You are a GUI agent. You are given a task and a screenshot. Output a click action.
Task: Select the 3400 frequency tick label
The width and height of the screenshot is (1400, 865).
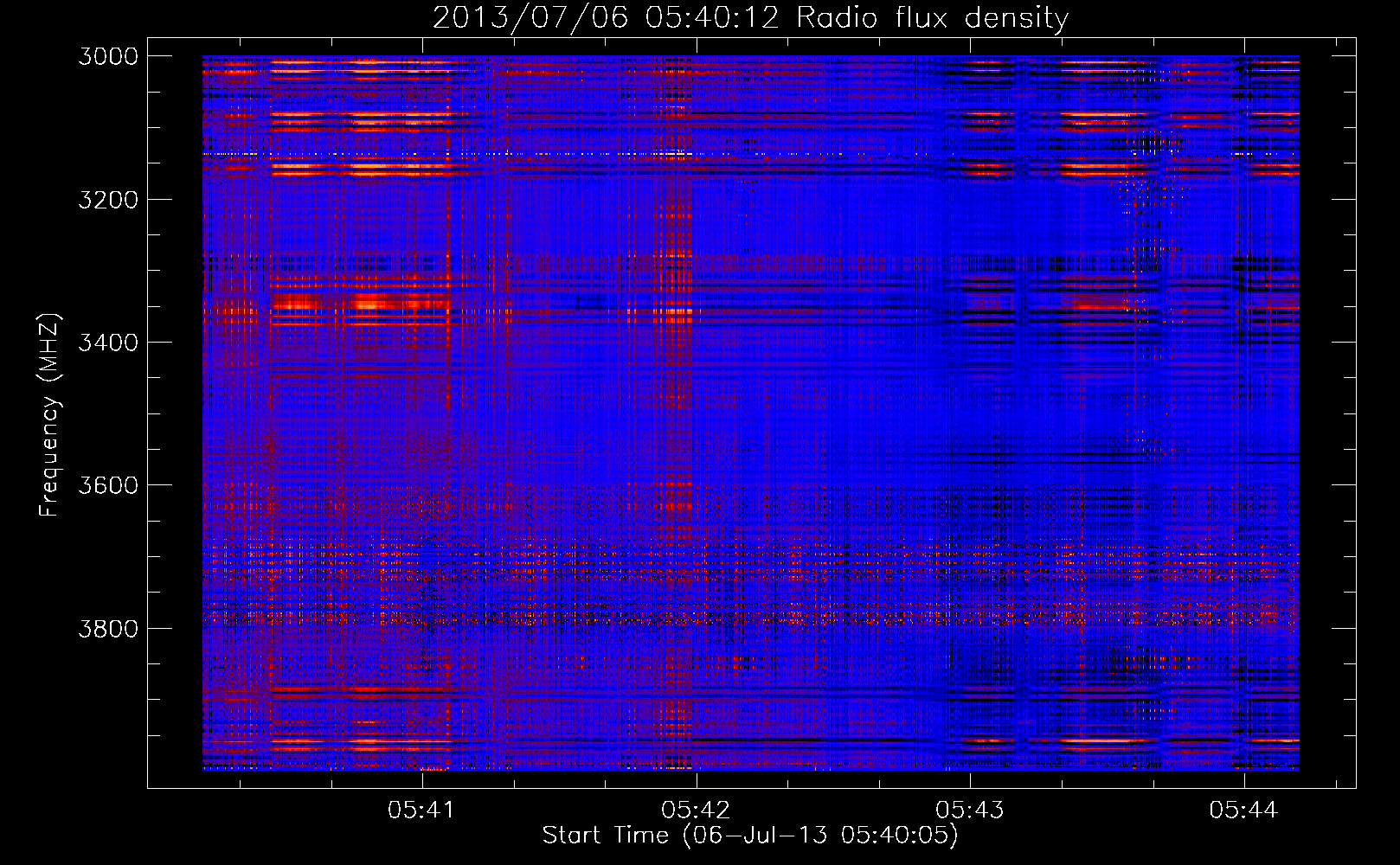coord(108,343)
